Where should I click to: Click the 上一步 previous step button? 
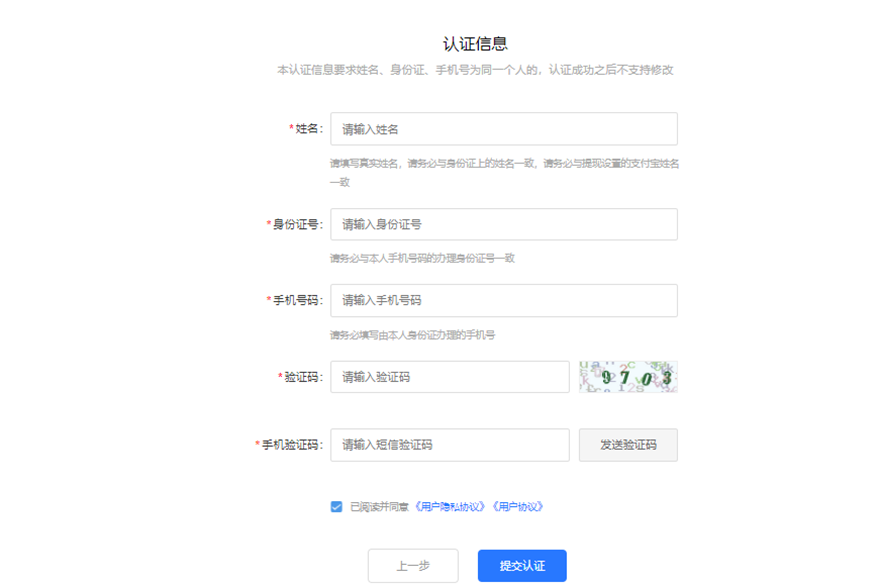[x=413, y=565]
